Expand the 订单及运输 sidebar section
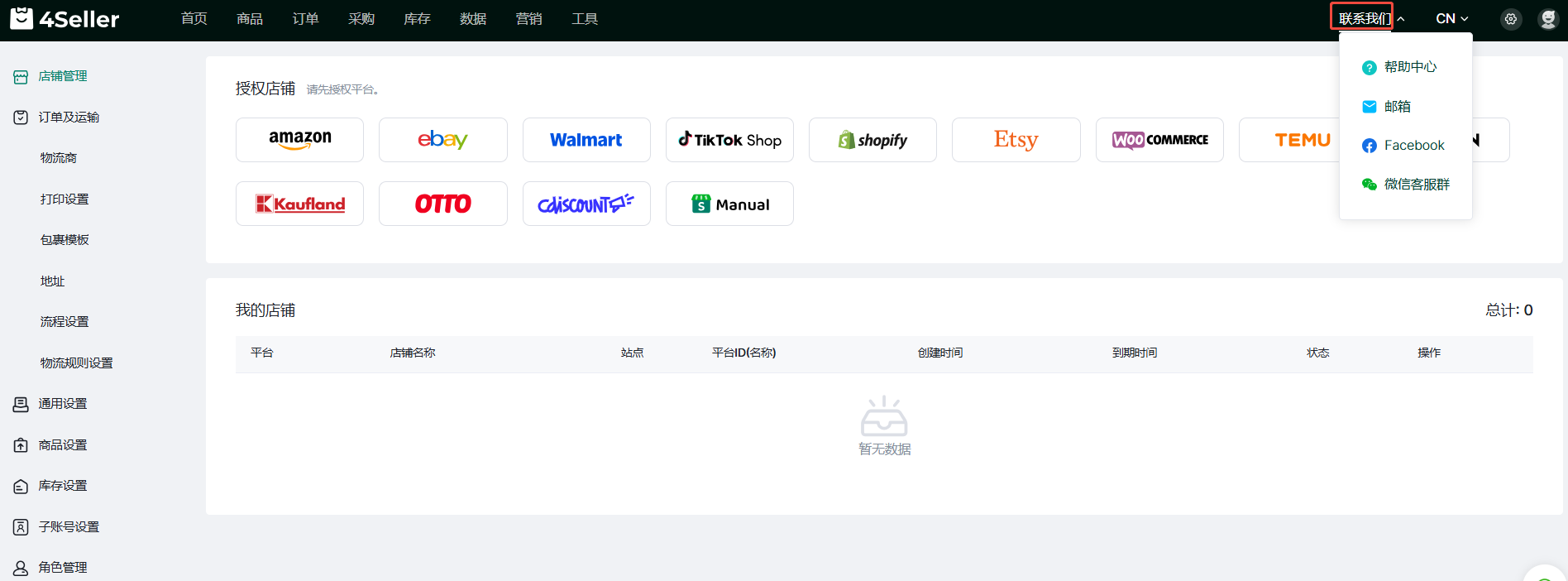Viewport: 1568px width, 581px height. click(x=69, y=118)
